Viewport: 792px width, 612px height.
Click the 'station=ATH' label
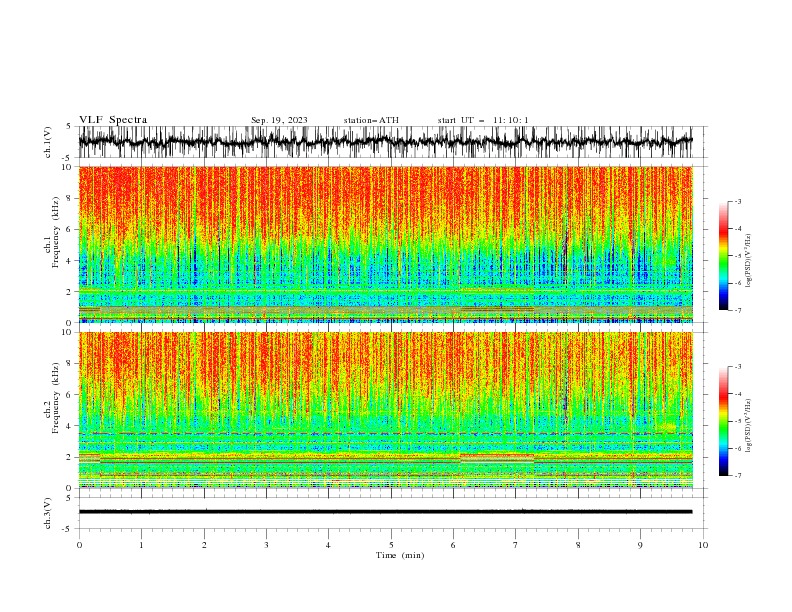tap(371, 120)
